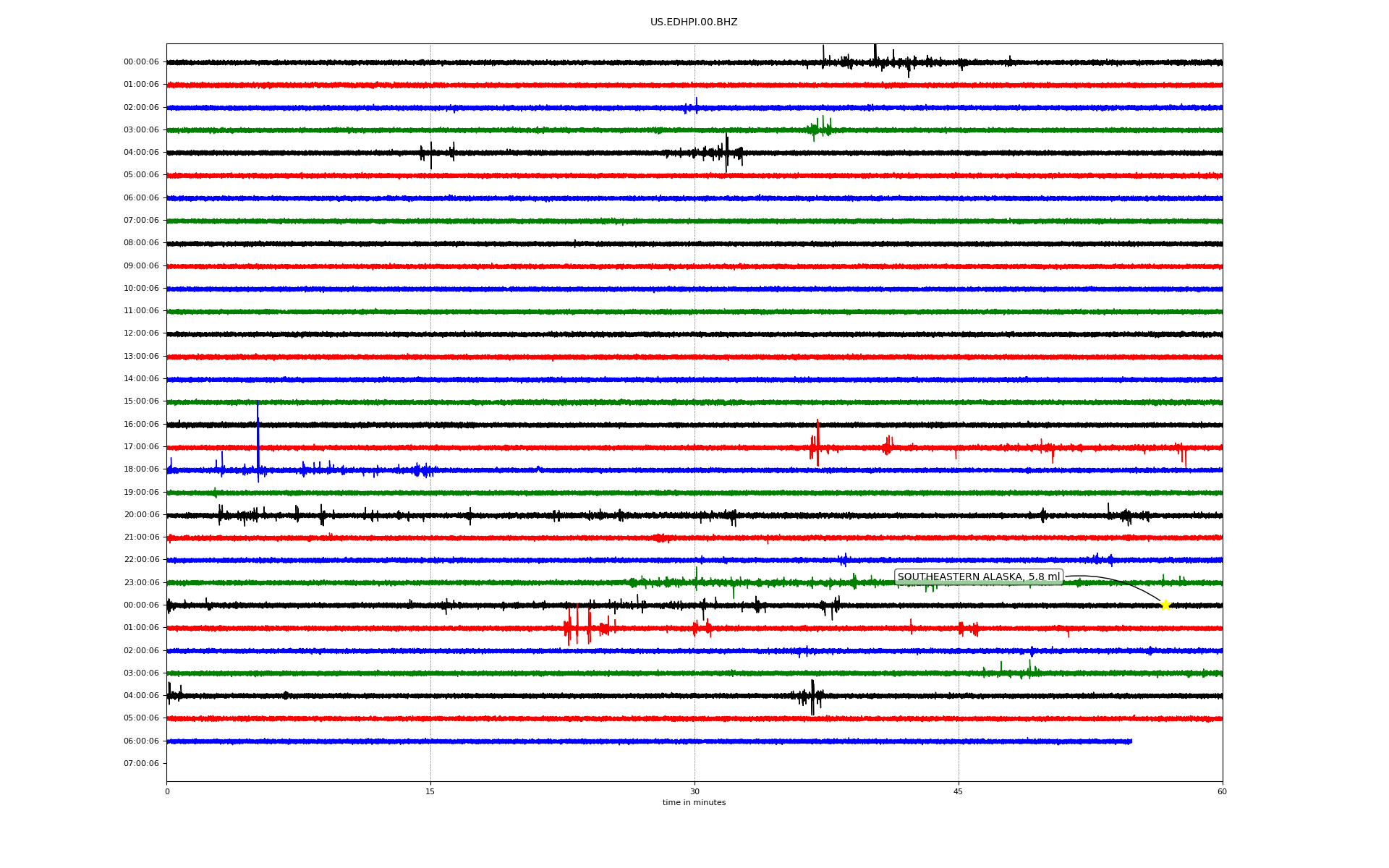1389x868 pixels.
Task: Click the tall blue spike crossing the 16:00:06 trace
Action: click(258, 427)
